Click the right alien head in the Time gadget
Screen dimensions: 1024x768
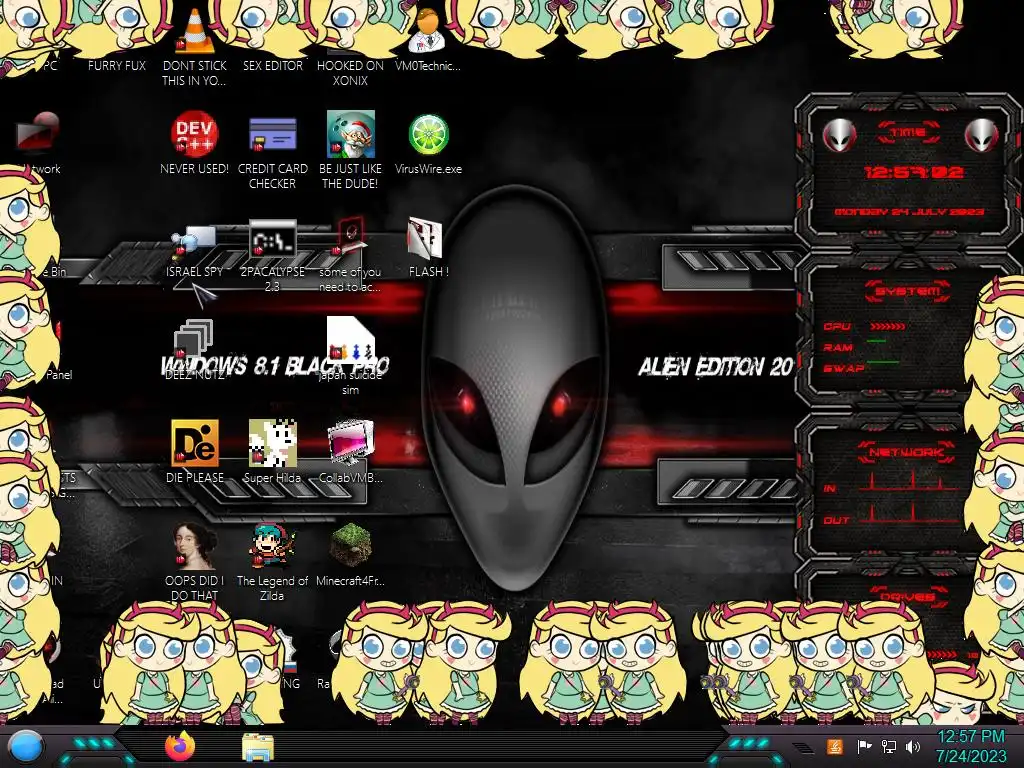982,136
